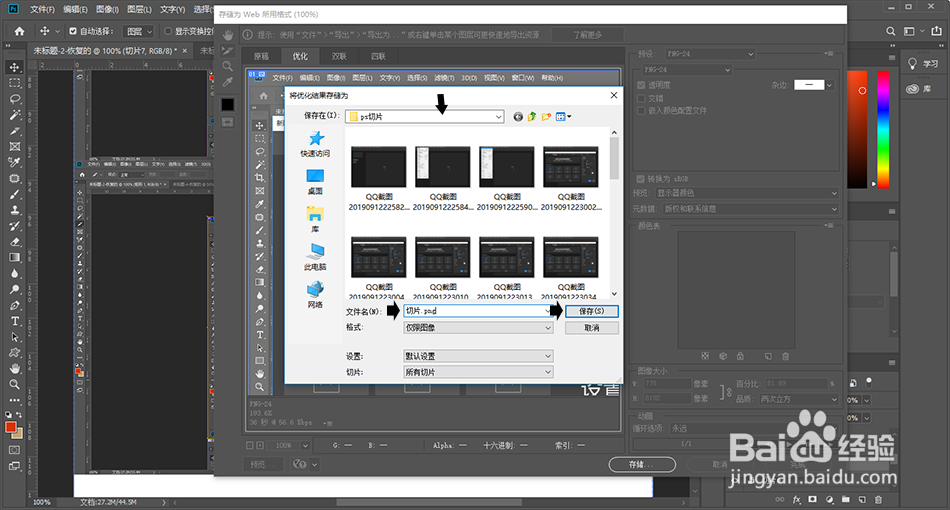Open the Libraries panel cloud icon

point(912,88)
